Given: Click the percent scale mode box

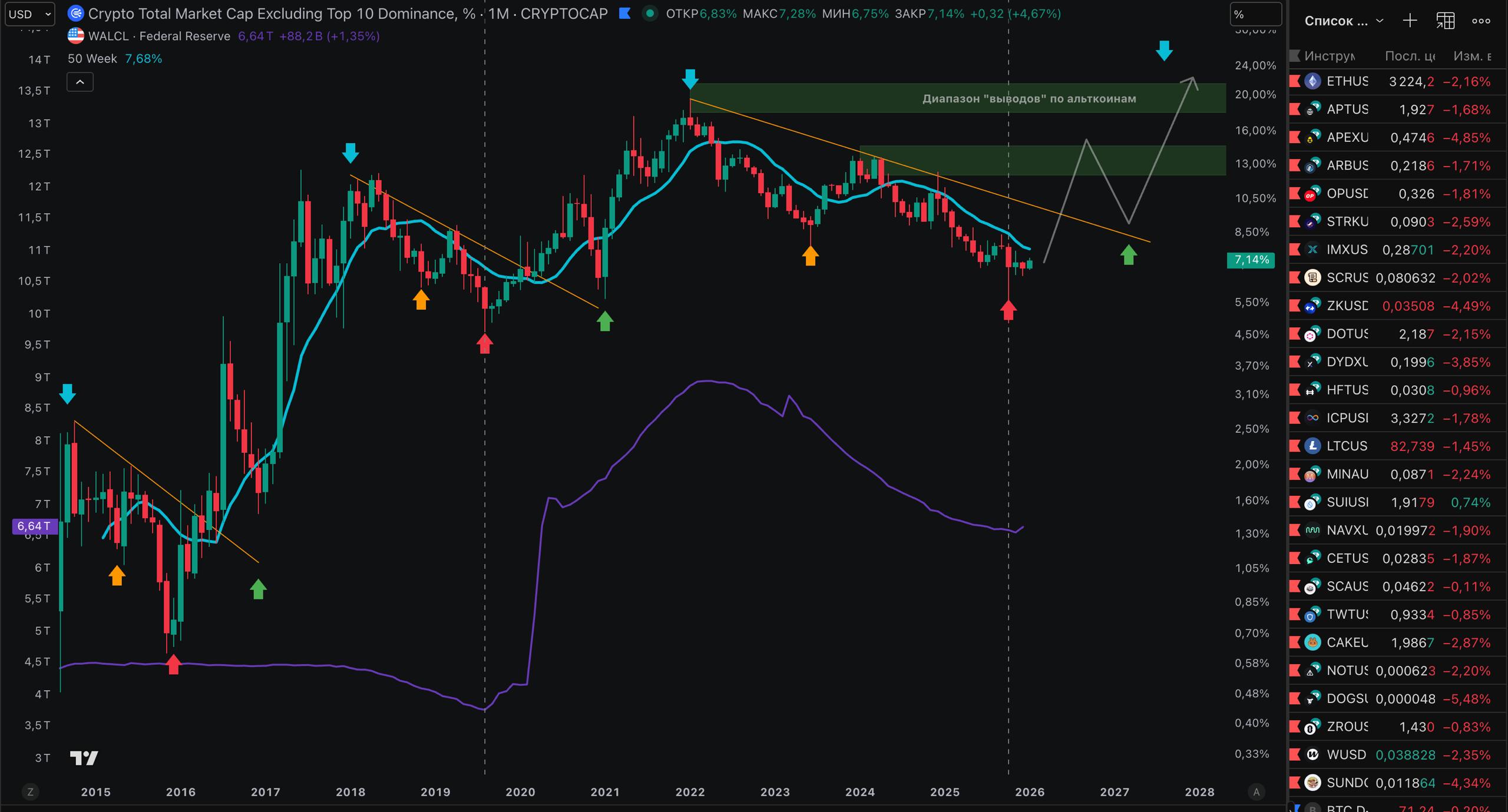Looking at the screenshot, I should click(x=1255, y=14).
